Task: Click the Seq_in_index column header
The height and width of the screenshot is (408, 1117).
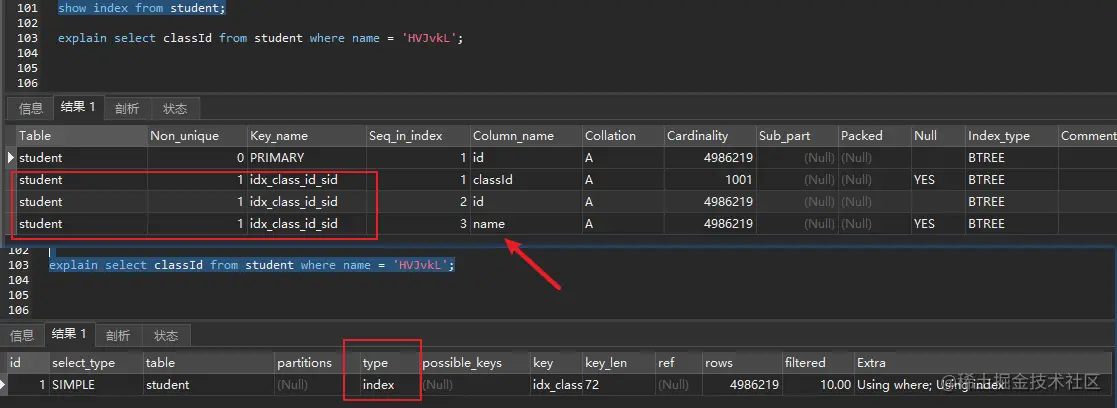Action: [418, 135]
